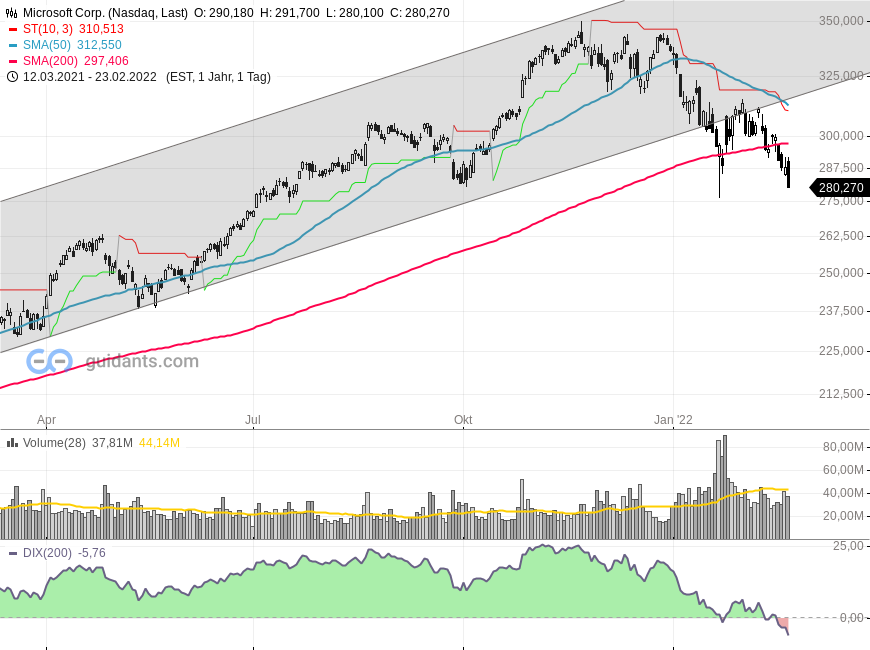Click the Microsoft Corp. (Nasdaq, Last) title
Image resolution: width=870 pixels, height=650 pixels.
tap(105, 13)
